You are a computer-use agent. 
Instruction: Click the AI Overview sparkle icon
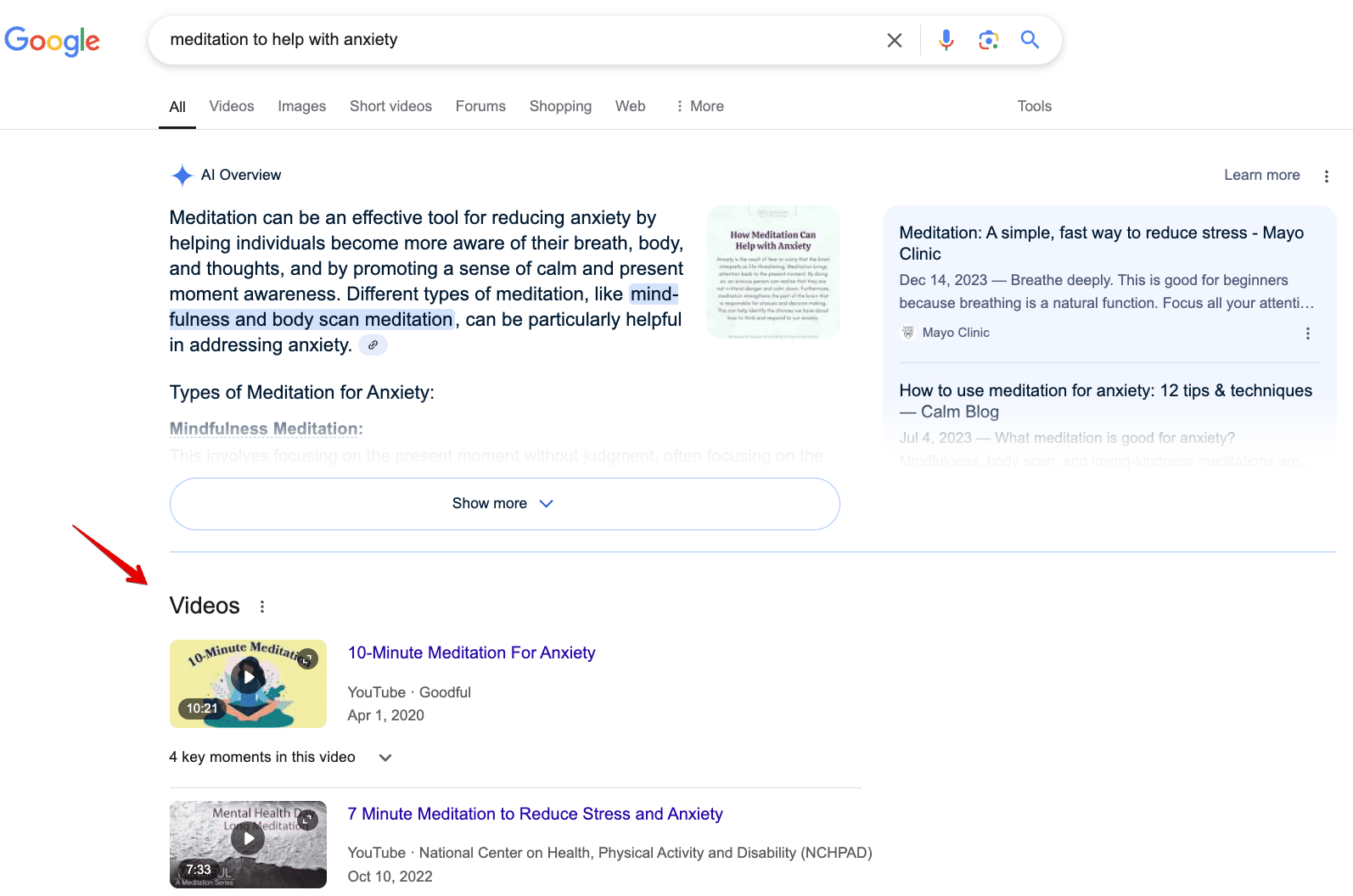pos(182,176)
